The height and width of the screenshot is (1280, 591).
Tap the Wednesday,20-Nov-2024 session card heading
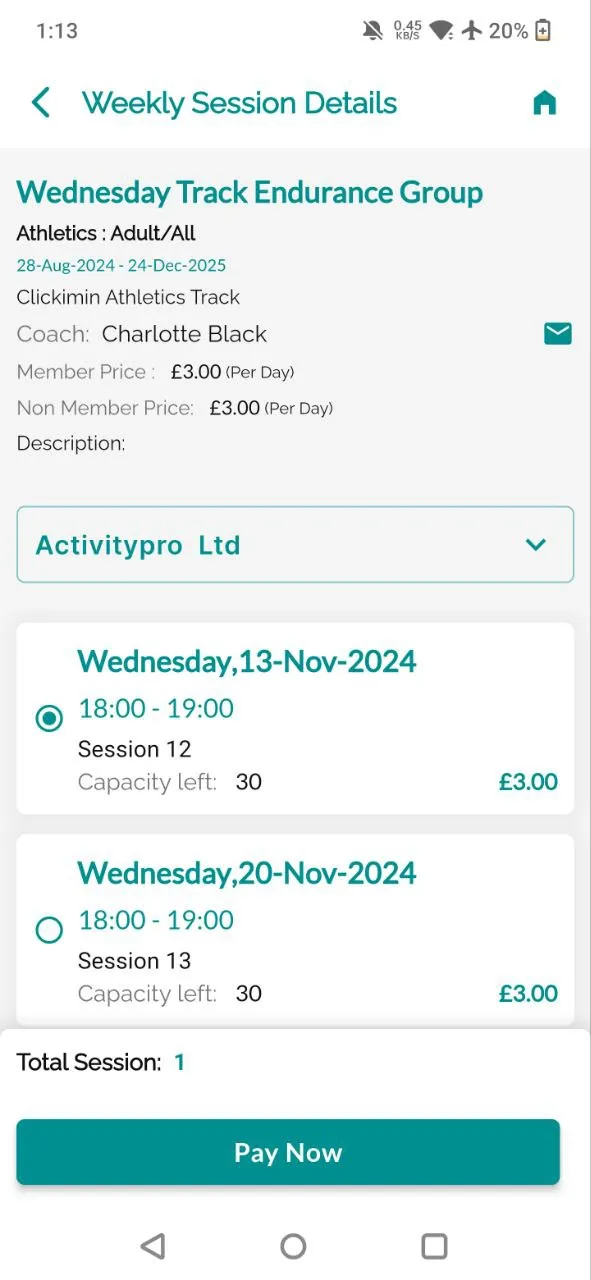pyautogui.click(x=247, y=874)
